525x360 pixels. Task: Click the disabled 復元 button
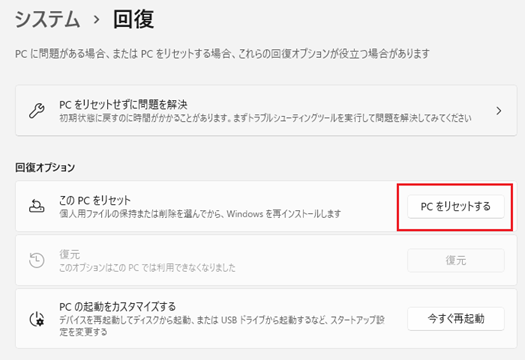(x=456, y=260)
